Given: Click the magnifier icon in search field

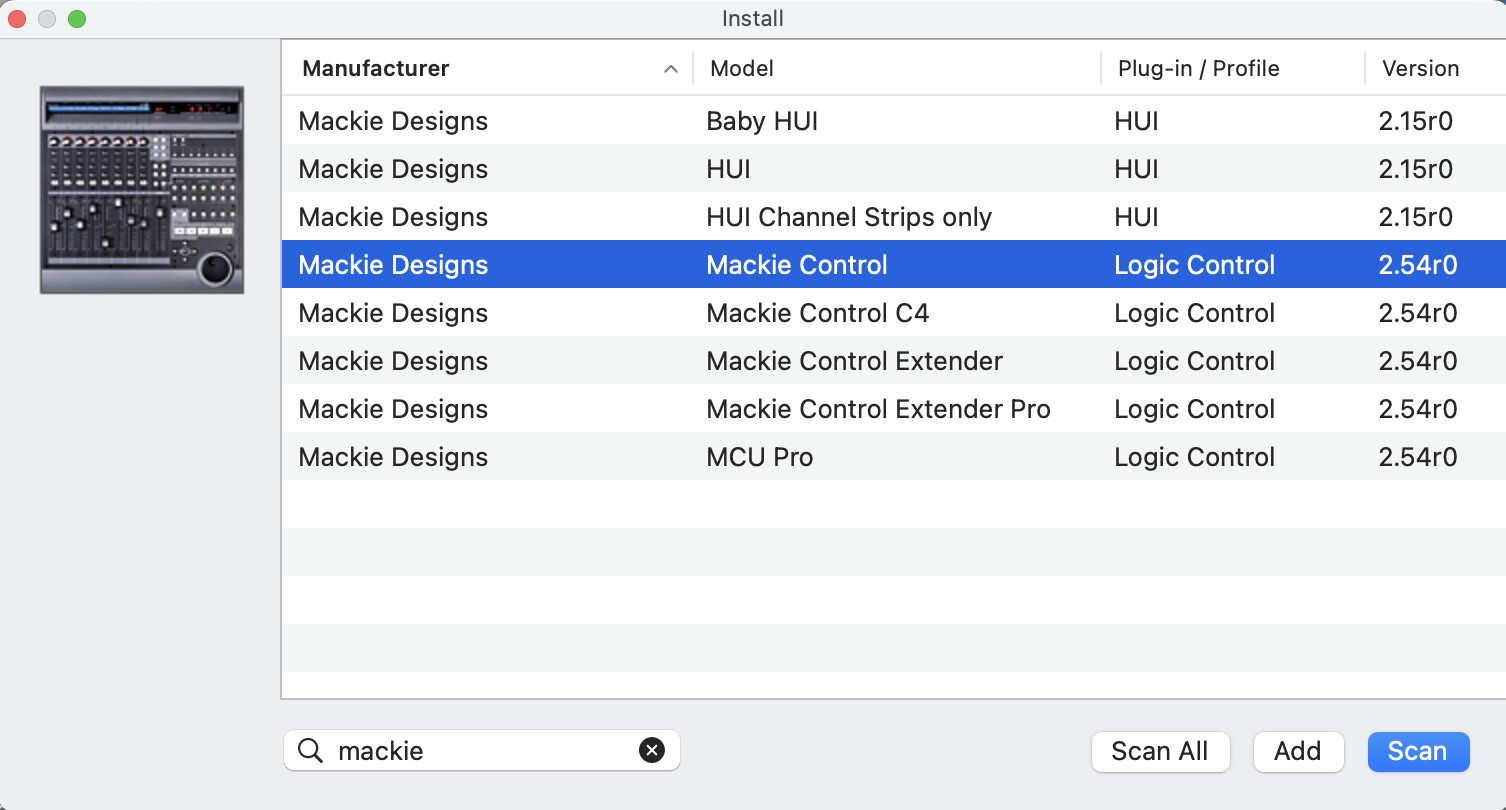Looking at the screenshot, I should [x=311, y=751].
